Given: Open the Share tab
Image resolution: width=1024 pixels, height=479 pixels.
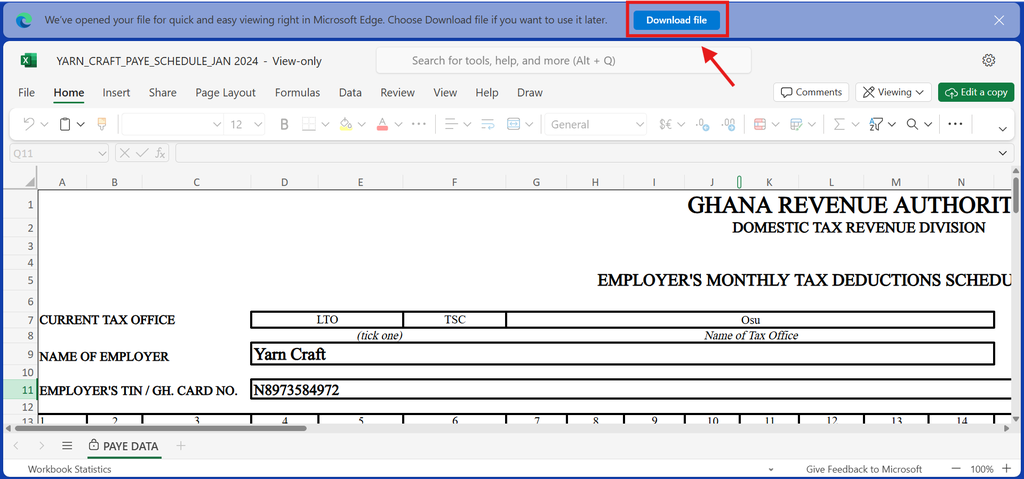Looking at the screenshot, I should pyautogui.click(x=163, y=93).
